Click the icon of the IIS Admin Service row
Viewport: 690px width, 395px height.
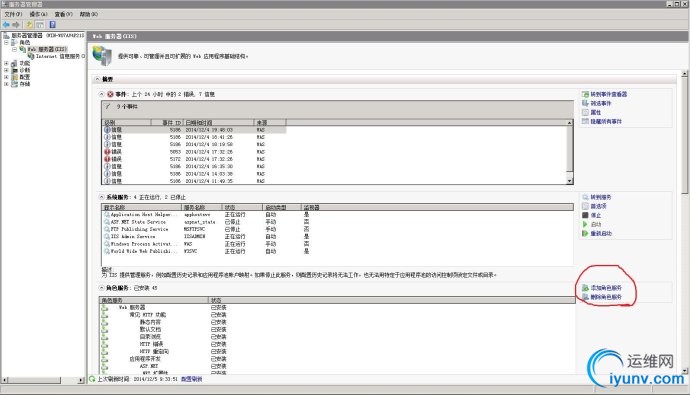[x=106, y=237]
